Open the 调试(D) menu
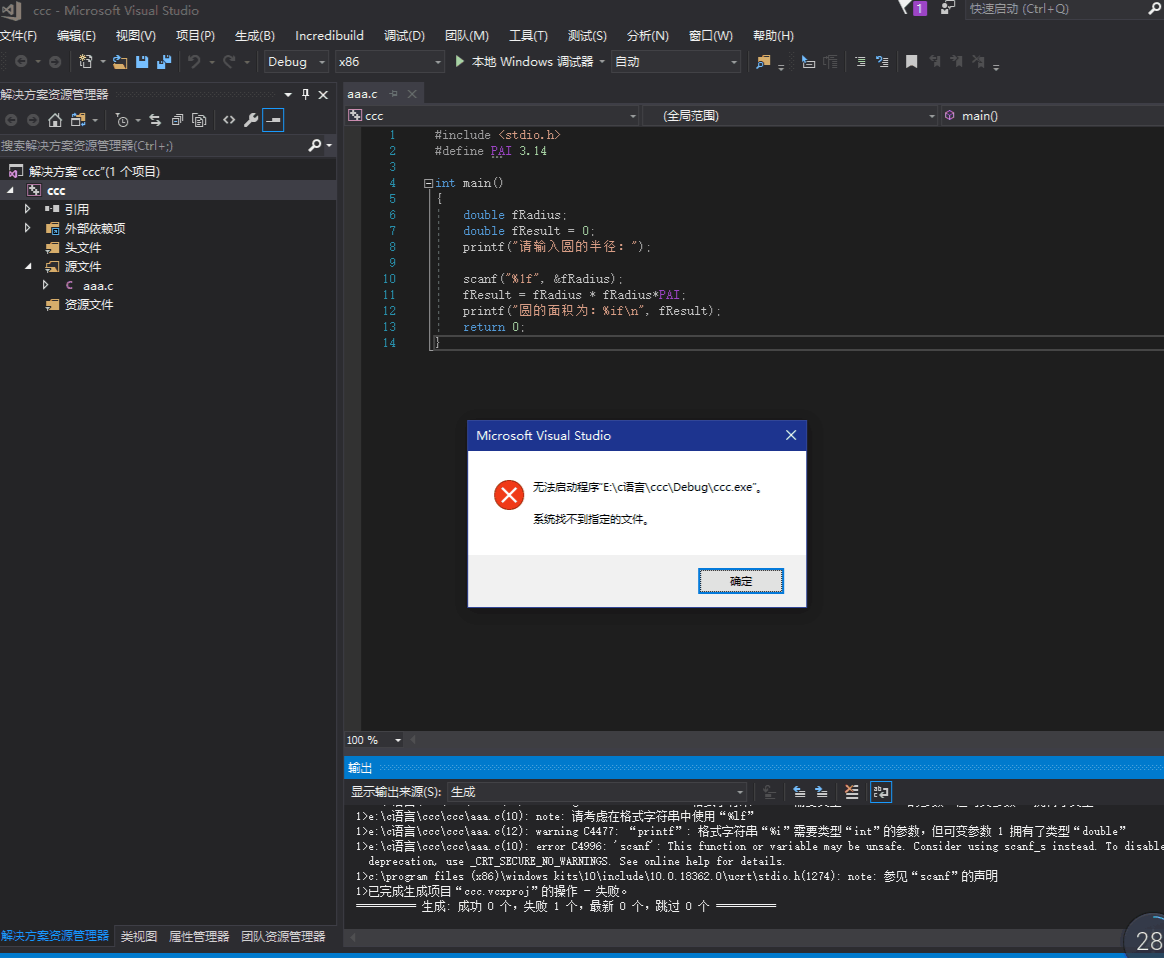Viewport: 1164px width, 958px height. (404, 36)
